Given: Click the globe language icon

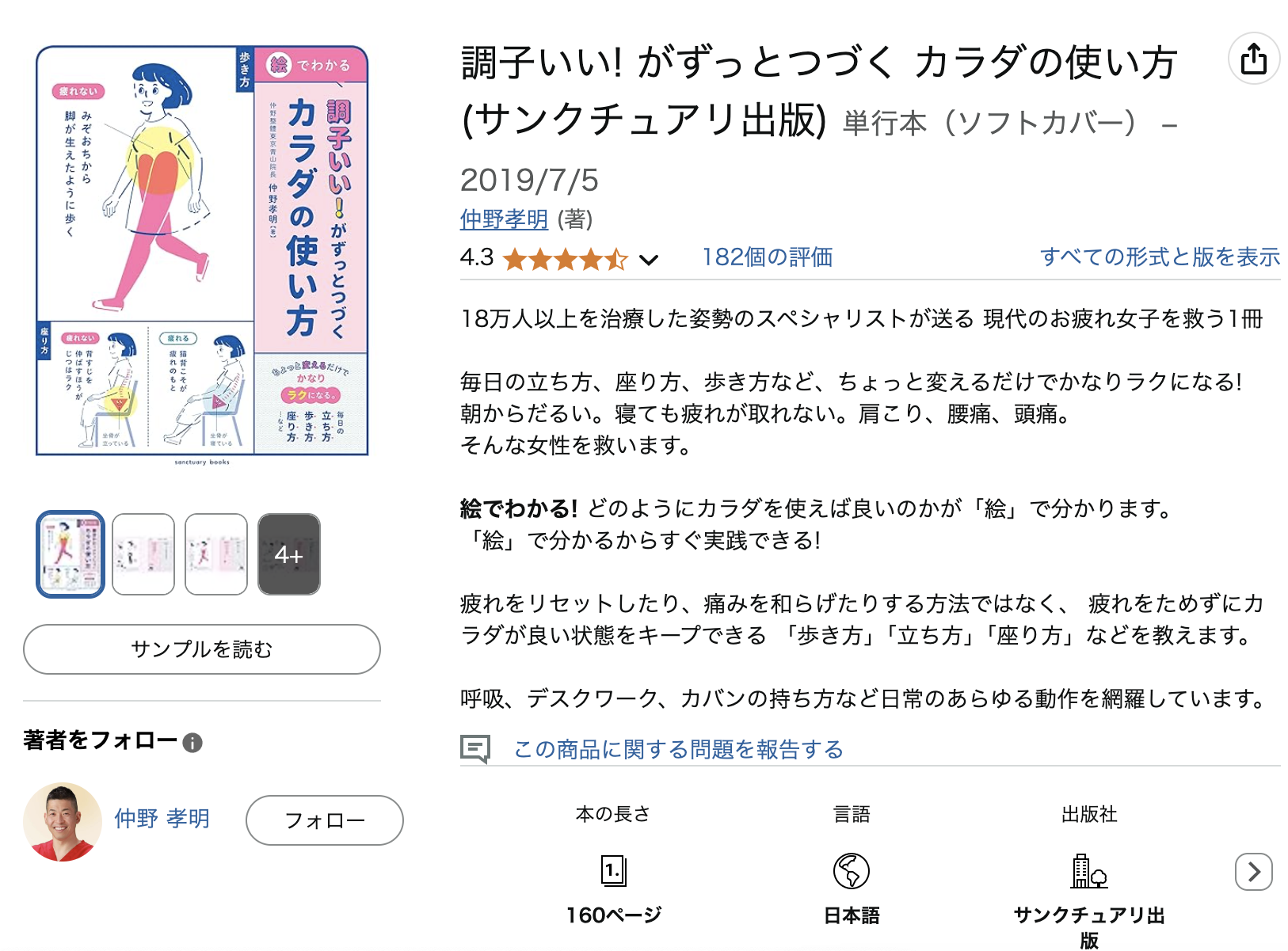Looking at the screenshot, I should tap(852, 871).
